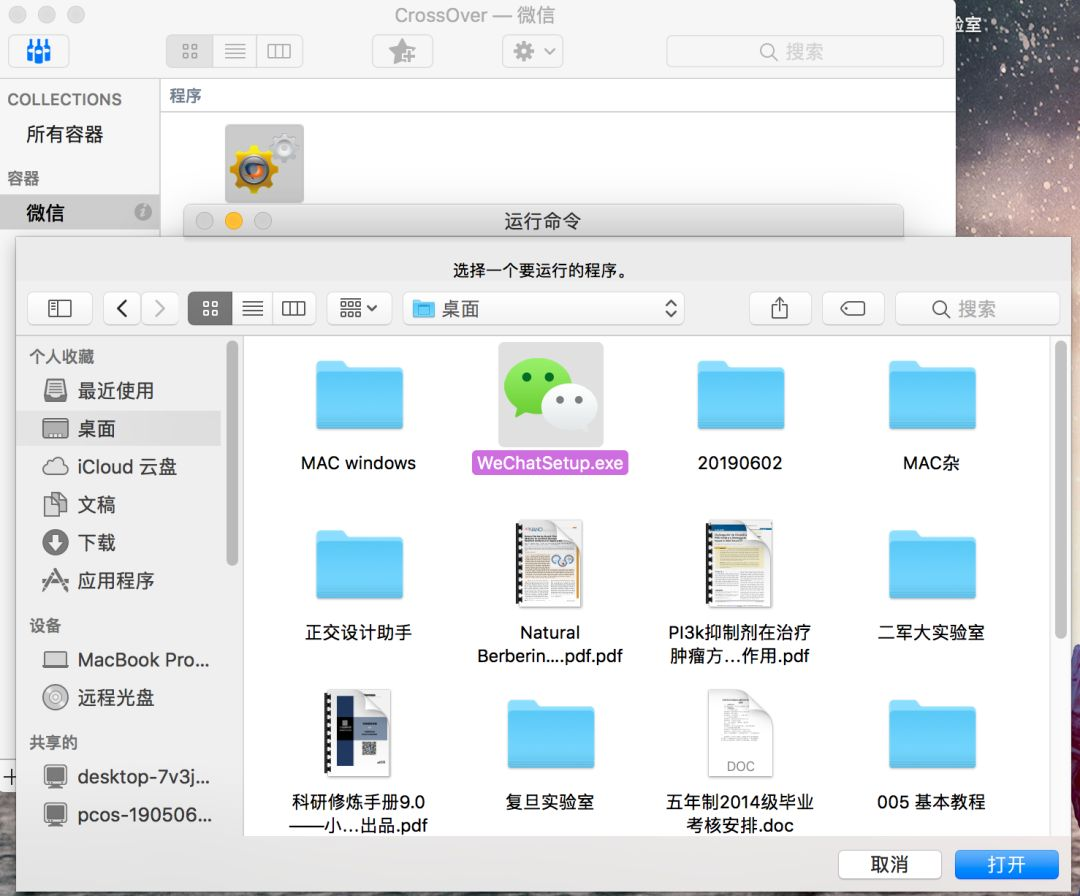Click the tags button in file dialog

tap(853, 309)
